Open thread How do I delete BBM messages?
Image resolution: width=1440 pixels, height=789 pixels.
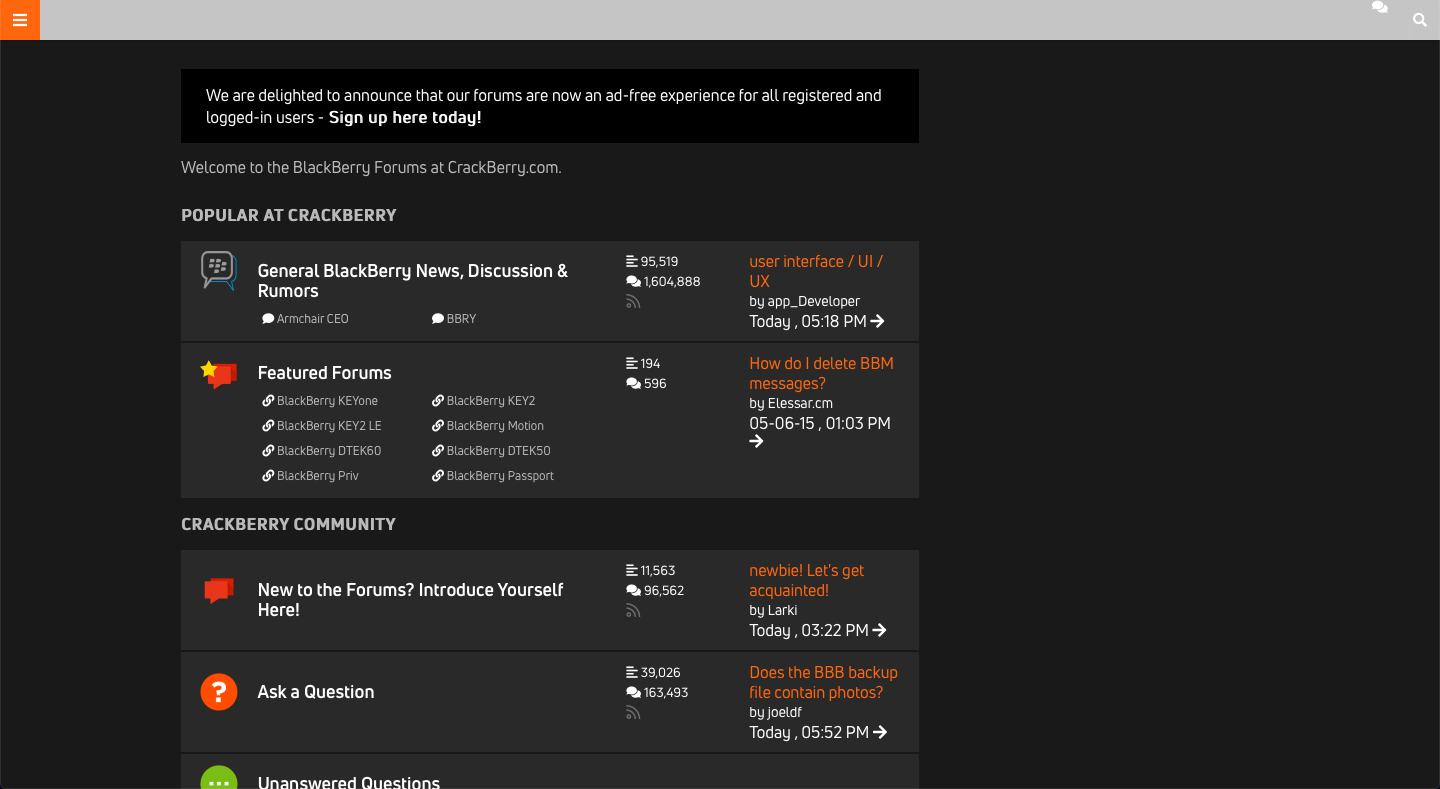[x=821, y=373]
